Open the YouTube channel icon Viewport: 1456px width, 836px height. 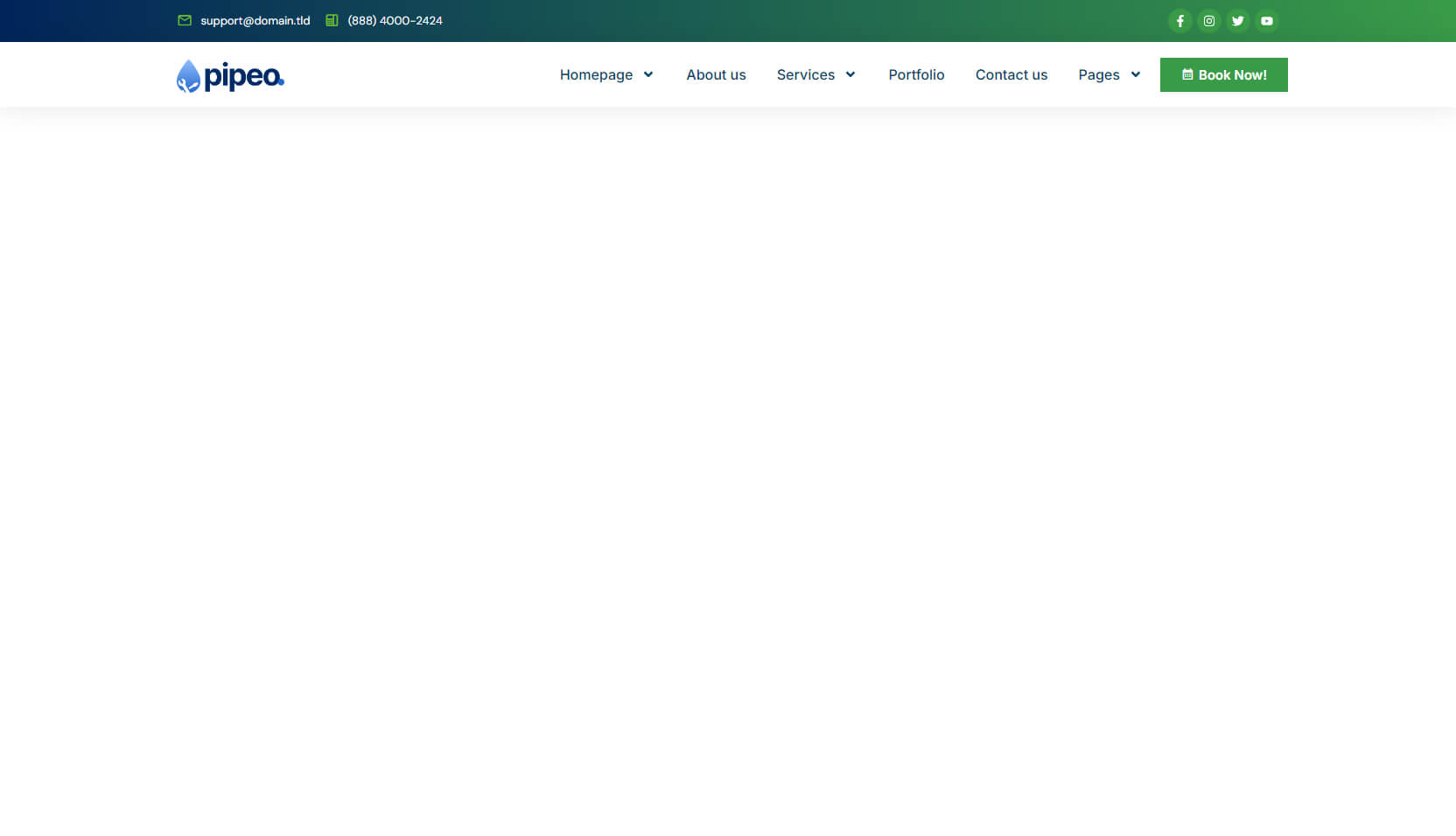pos(1266,21)
